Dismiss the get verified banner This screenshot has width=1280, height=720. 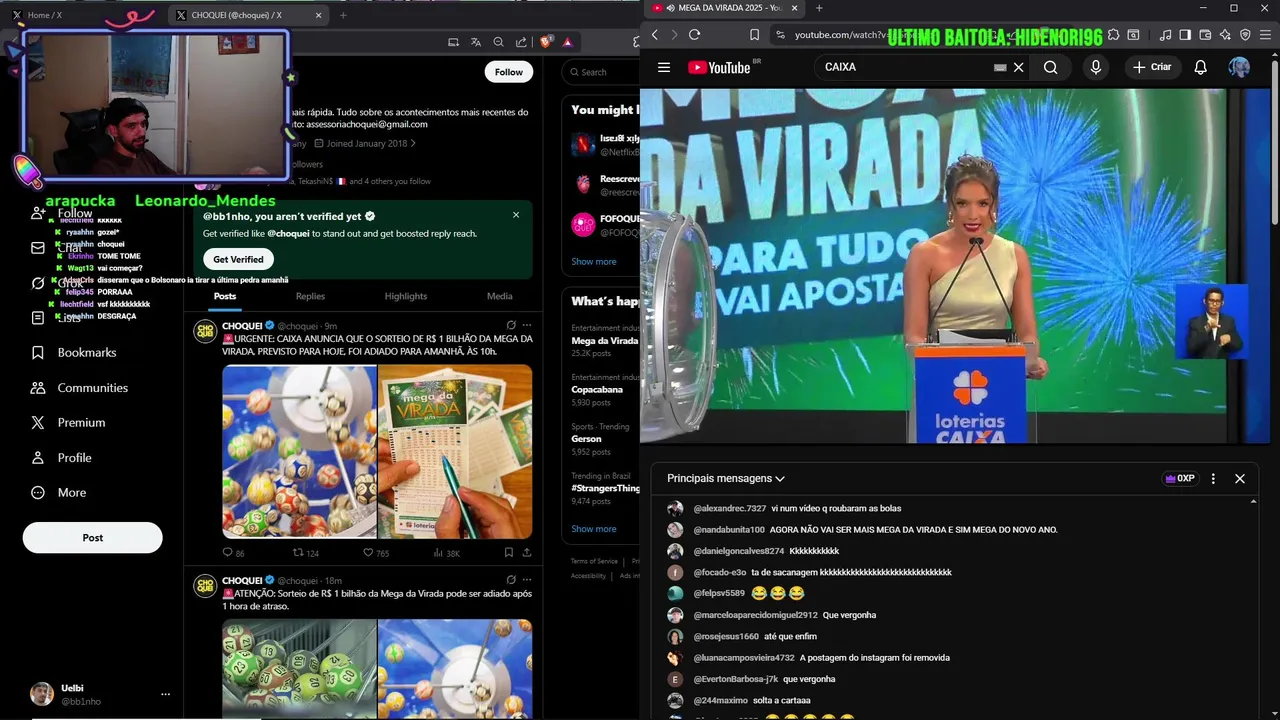coord(516,215)
